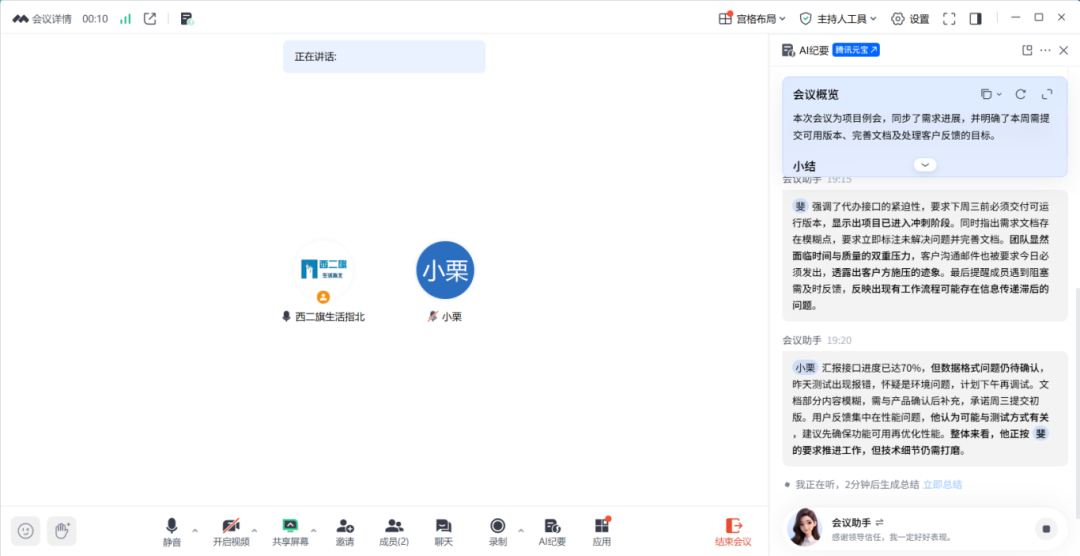Close the AI纪要 side panel

1063,50
